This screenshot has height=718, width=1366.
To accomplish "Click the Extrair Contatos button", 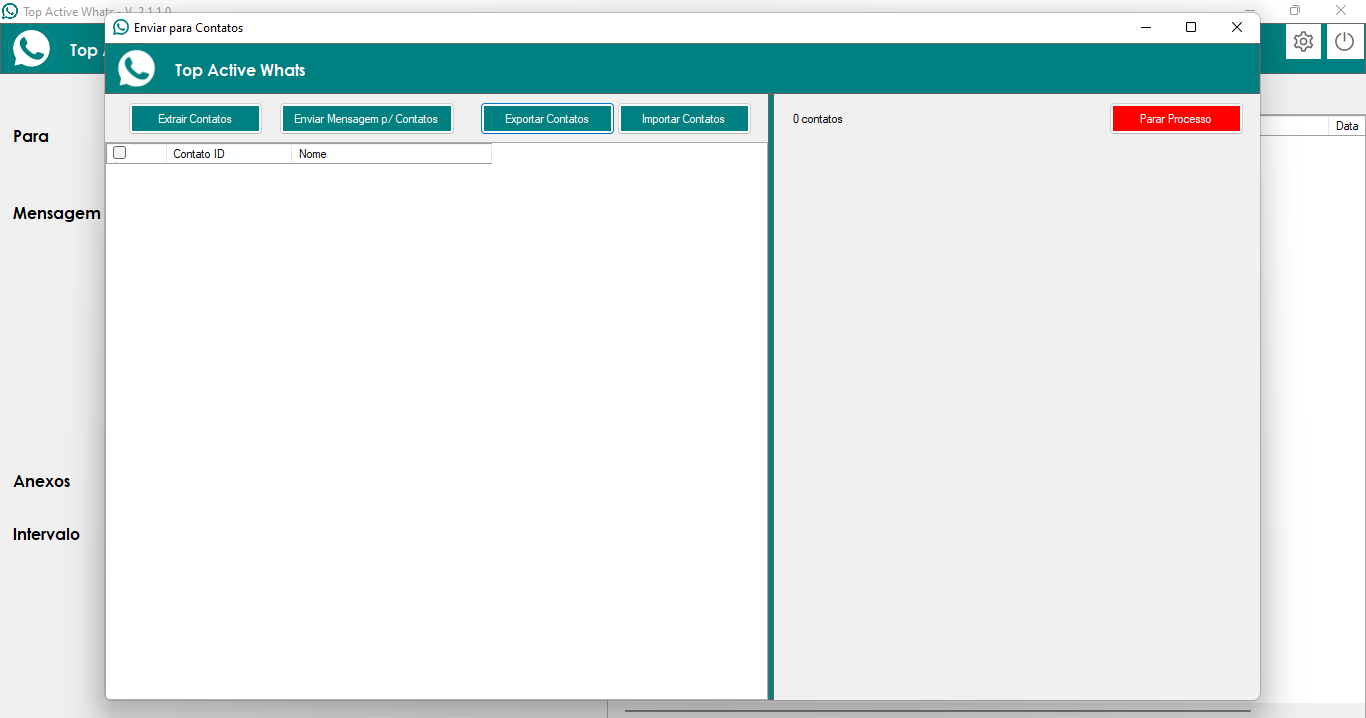I will coord(195,119).
